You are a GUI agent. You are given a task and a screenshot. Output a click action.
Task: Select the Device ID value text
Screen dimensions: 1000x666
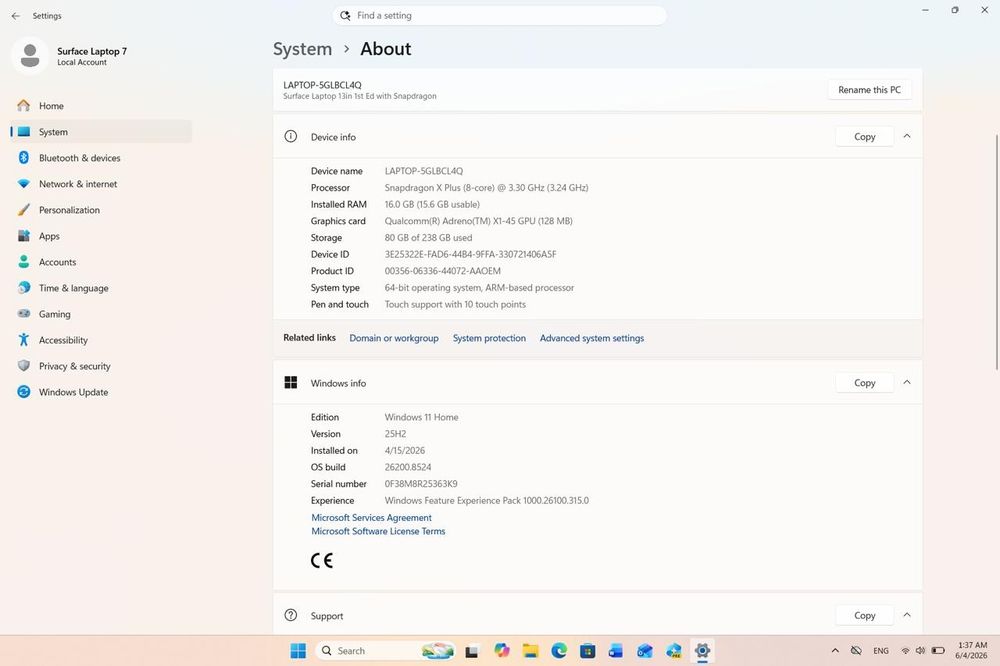pos(470,255)
